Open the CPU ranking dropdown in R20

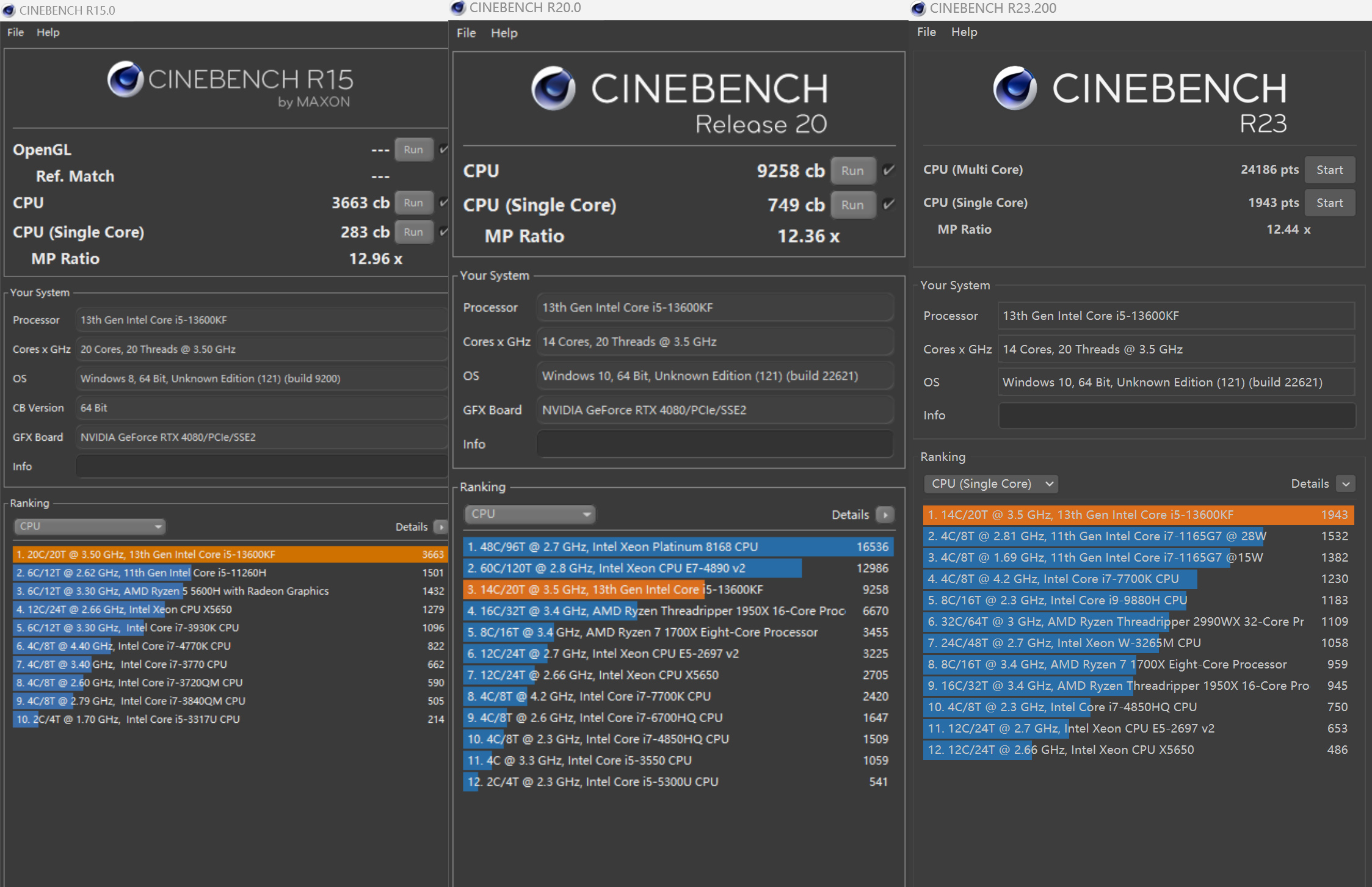click(x=529, y=514)
